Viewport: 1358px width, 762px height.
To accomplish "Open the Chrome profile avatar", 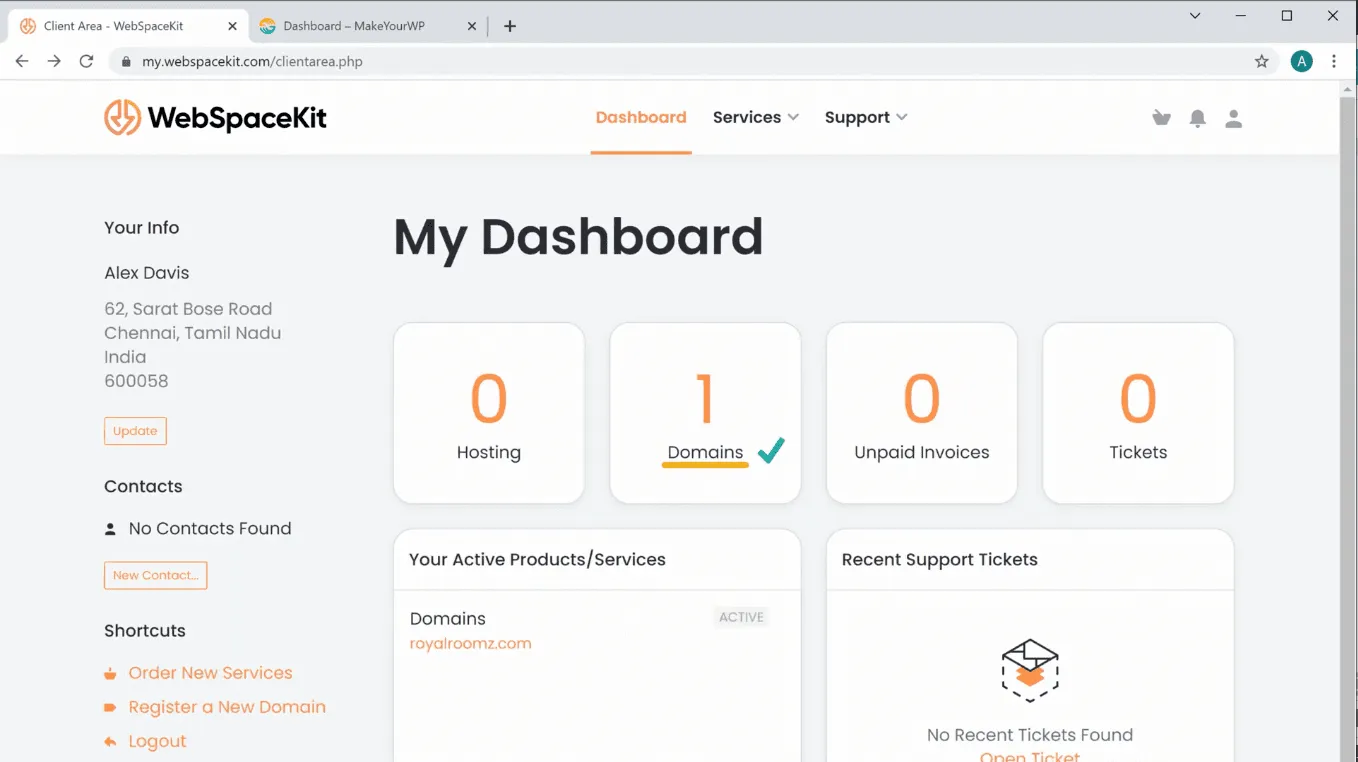I will [x=1301, y=61].
